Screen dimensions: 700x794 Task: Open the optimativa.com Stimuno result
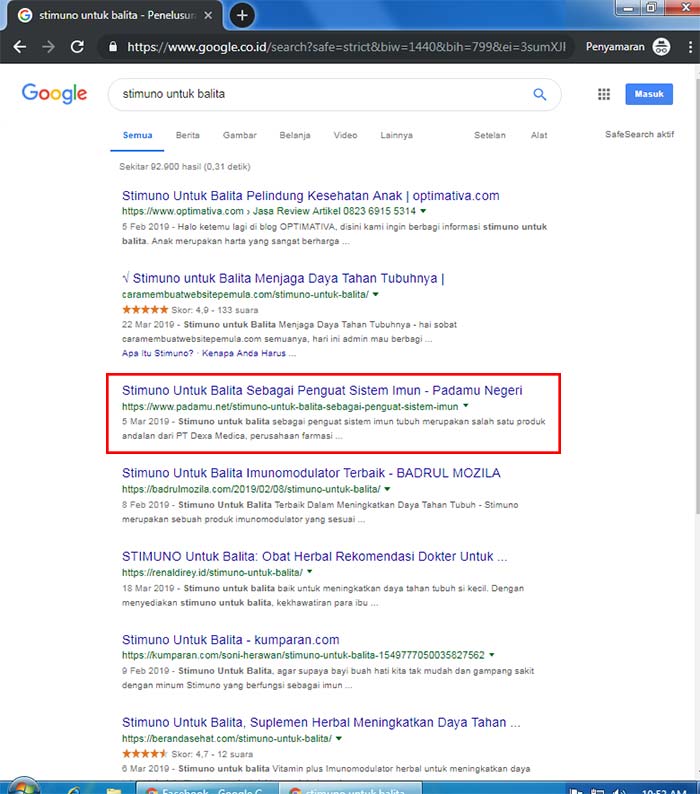(310, 196)
